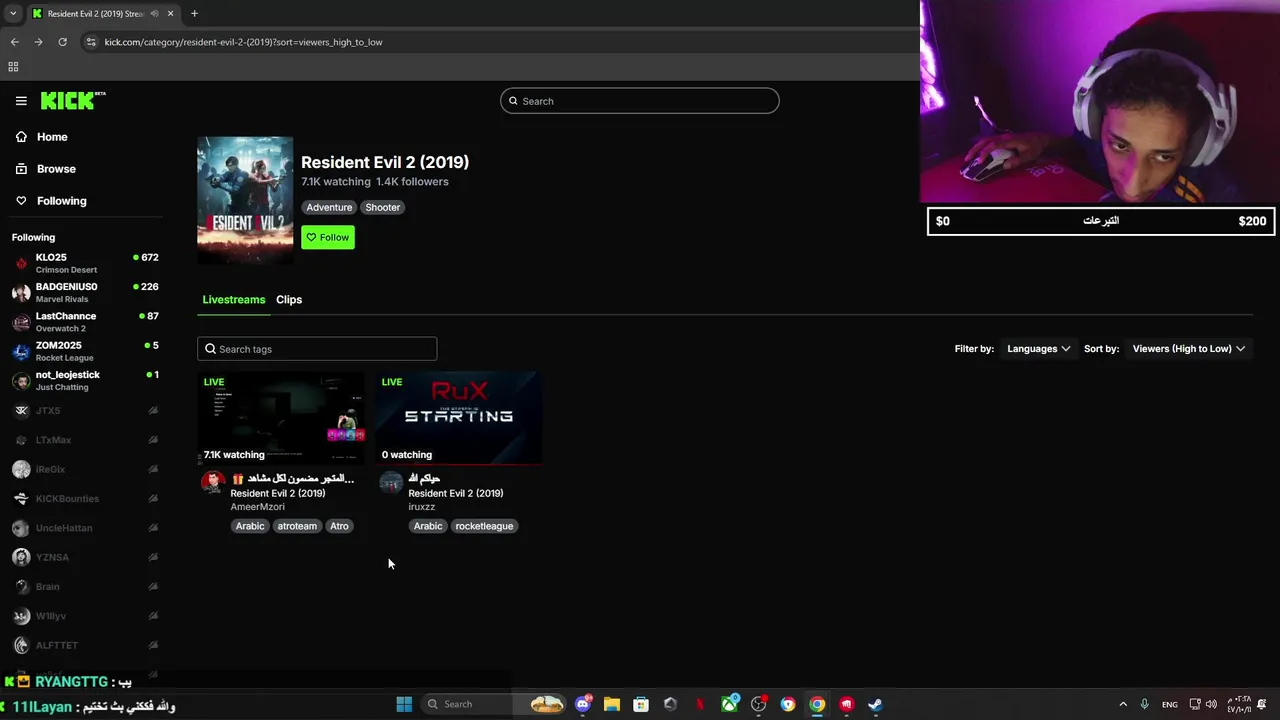Click the Home house icon
1280x720 pixels.
click(x=21, y=137)
